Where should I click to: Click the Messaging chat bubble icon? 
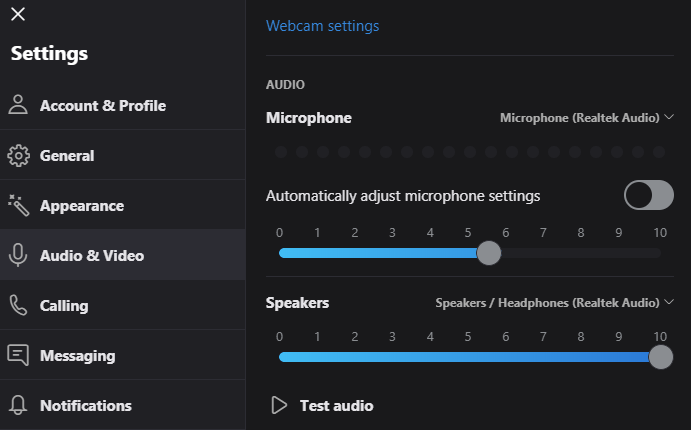point(18,355)
